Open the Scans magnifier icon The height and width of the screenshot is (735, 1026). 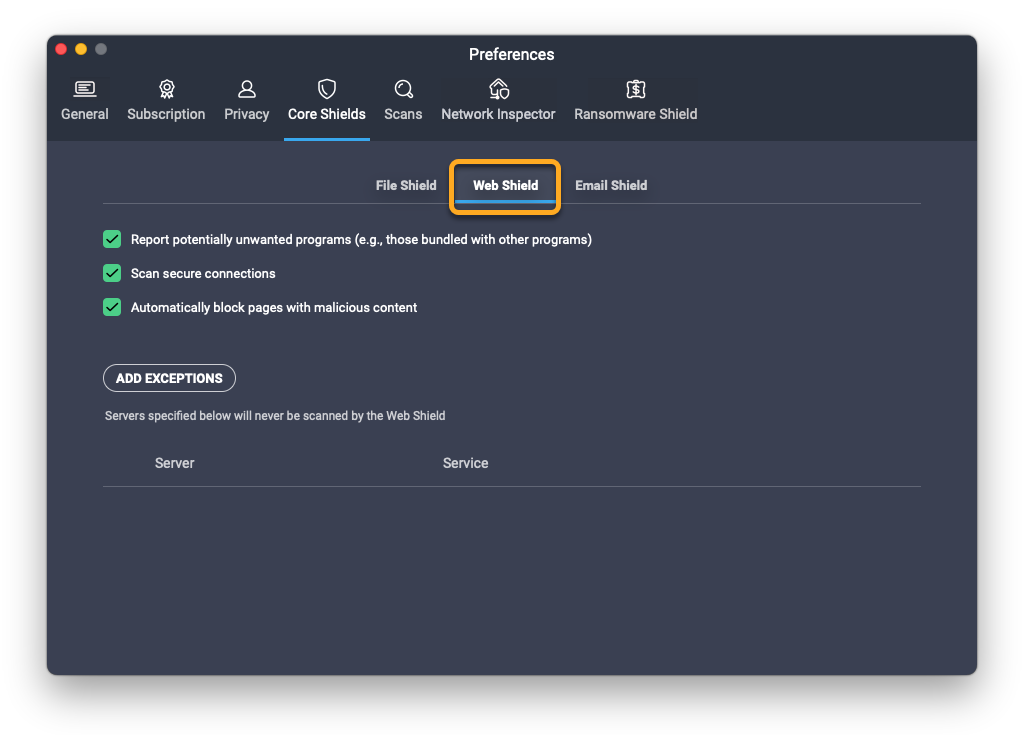pyautogui.click(x=403, y=90)
